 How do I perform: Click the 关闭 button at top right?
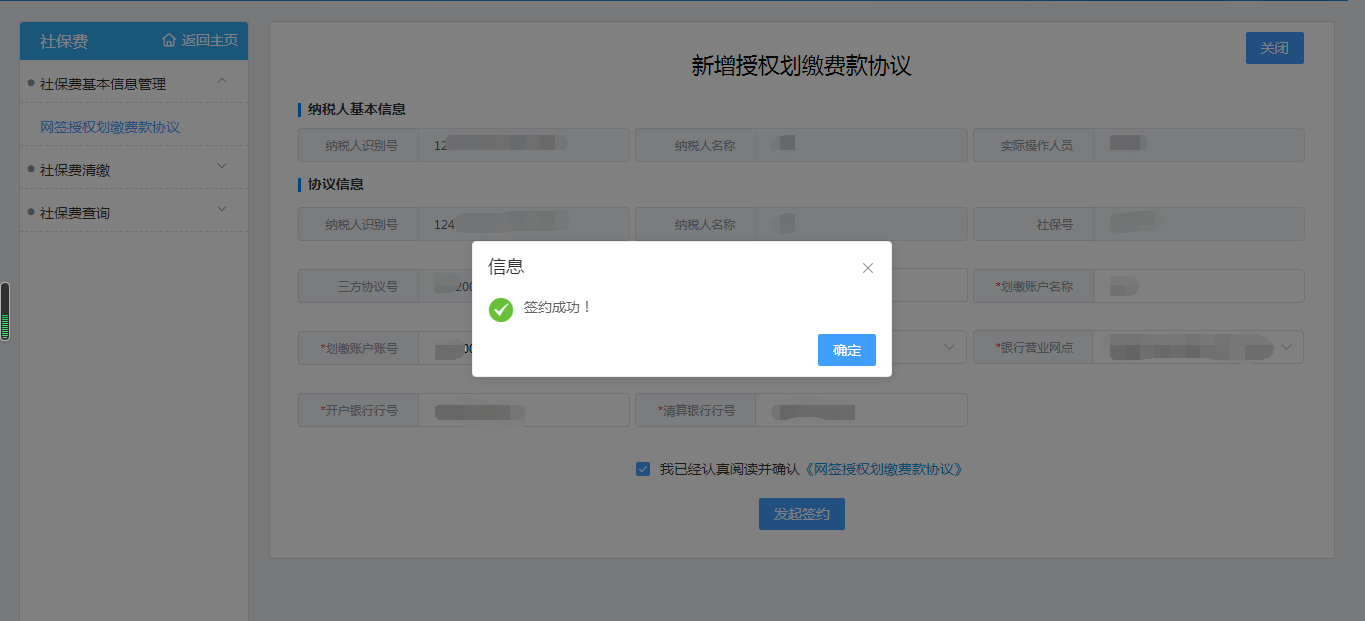[1274, 47]
